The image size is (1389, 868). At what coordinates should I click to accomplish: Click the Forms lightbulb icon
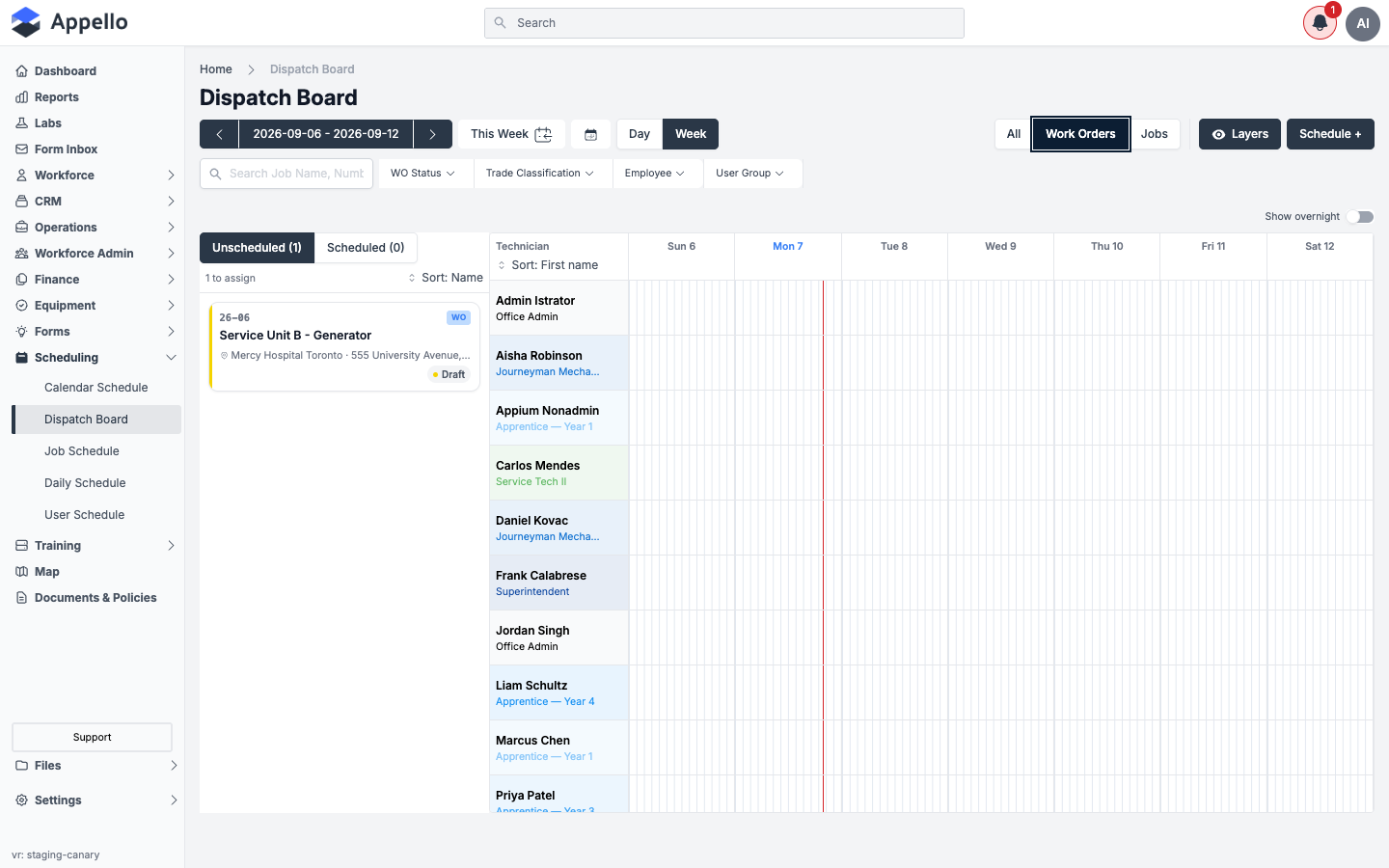21,332
